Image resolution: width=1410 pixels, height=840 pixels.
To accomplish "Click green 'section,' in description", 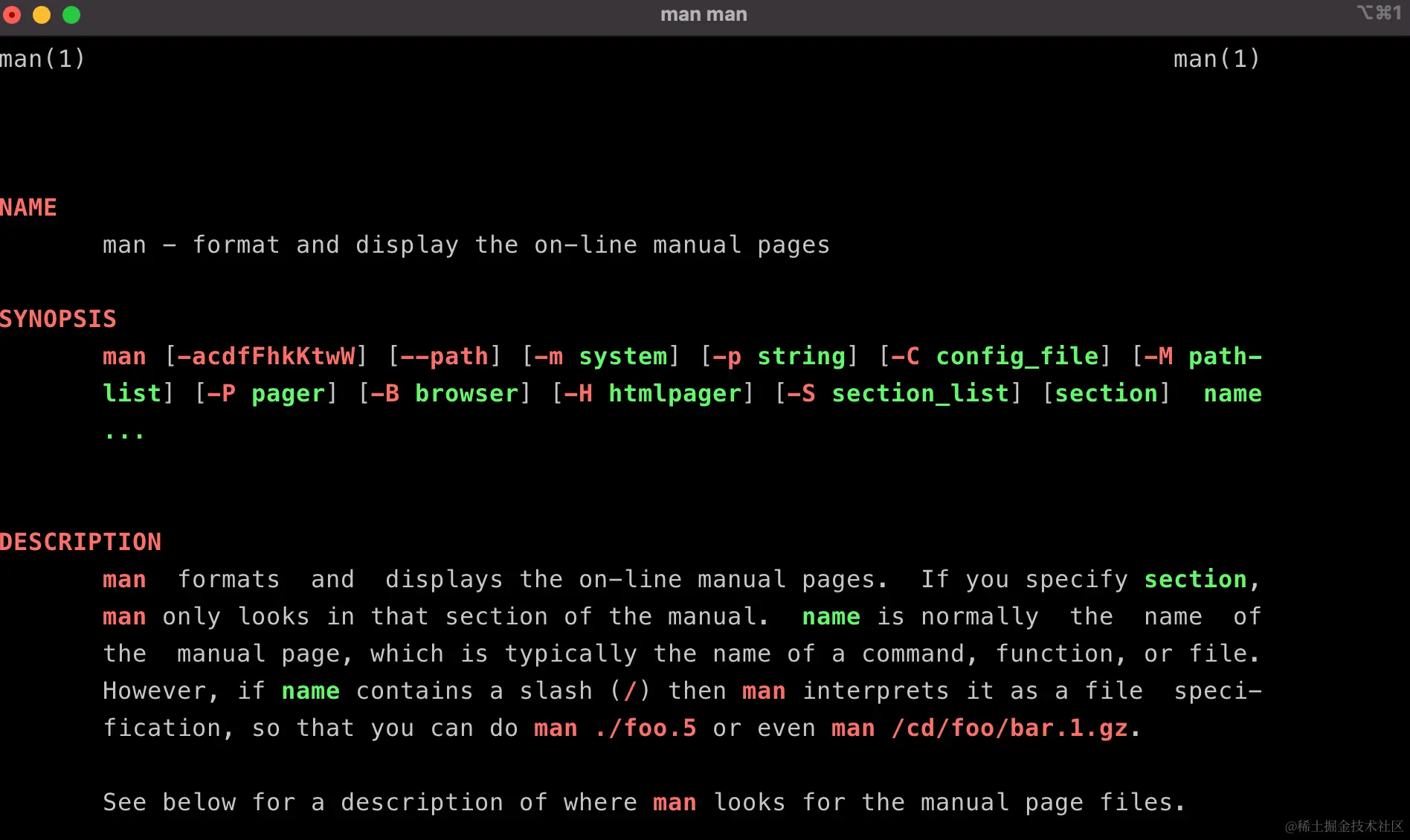I will point(1202,580).
